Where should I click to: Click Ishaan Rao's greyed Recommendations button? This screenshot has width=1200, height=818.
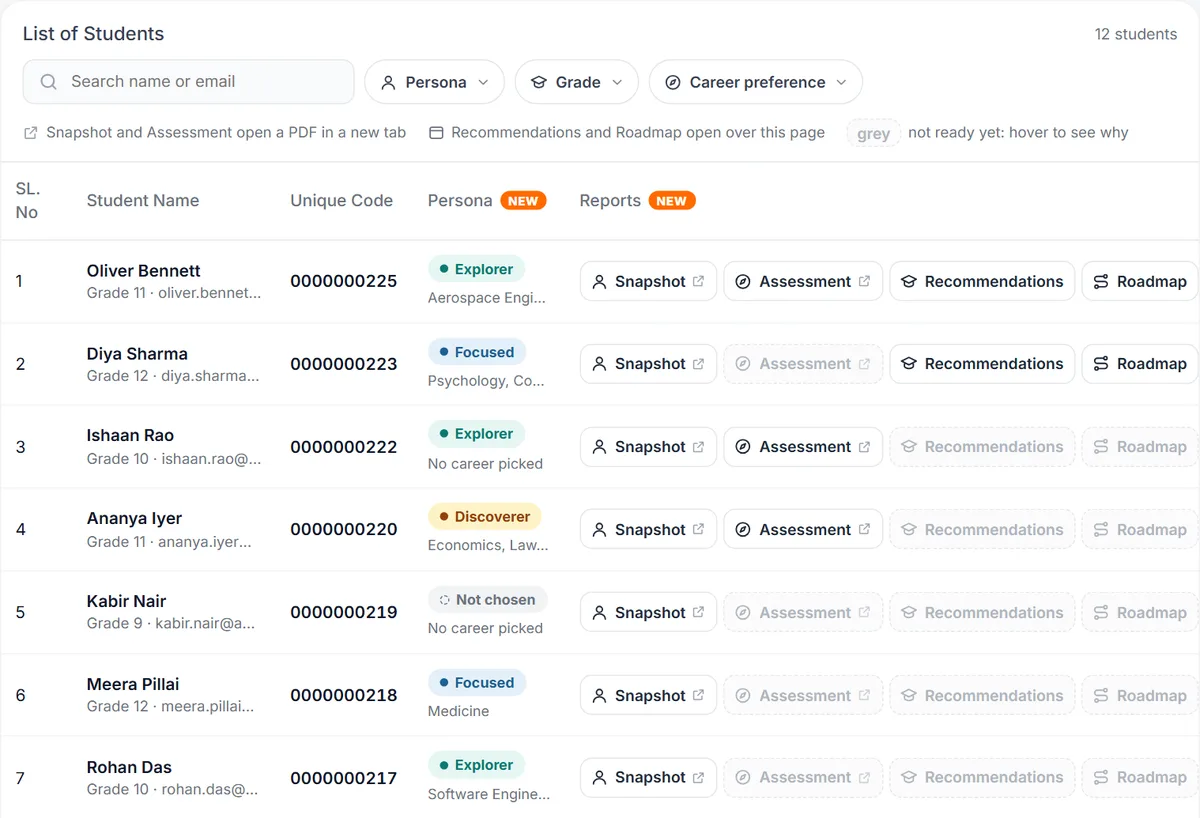point(982,447)
